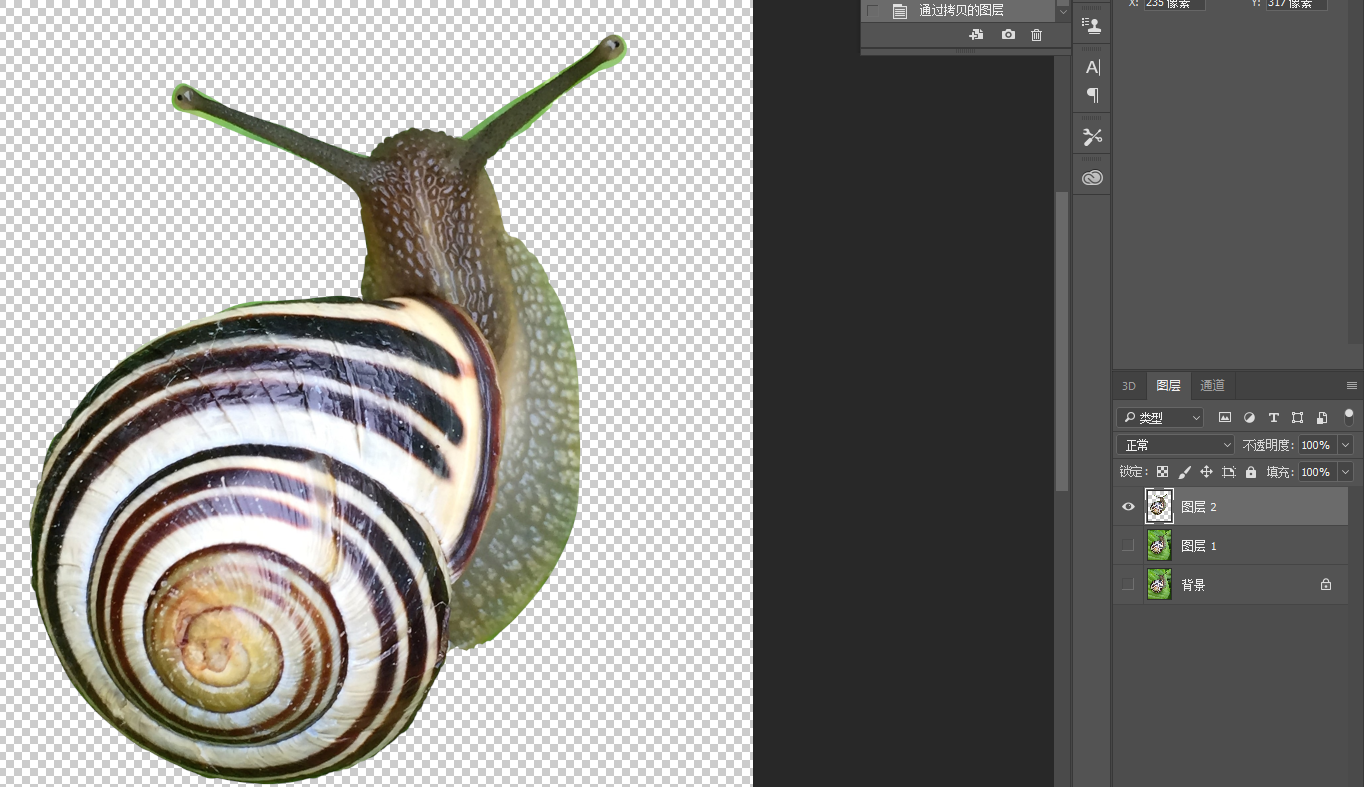The image size is (1364, 787).
Task: Select the 通过拷贝的图层 history state
Action: [x=960, y=11]
